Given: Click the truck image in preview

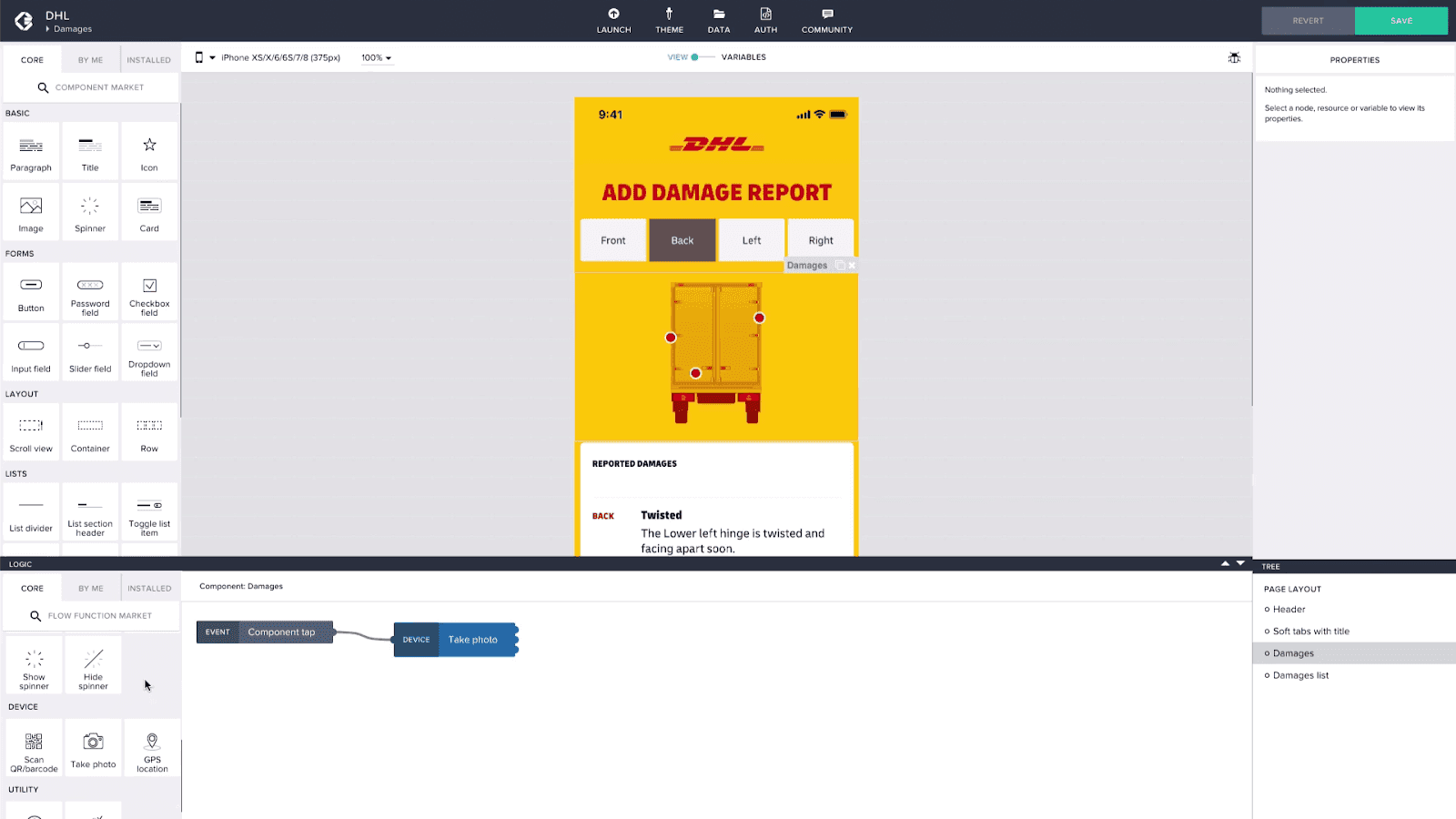Looking at the screenshot, I should click(716, 352).
